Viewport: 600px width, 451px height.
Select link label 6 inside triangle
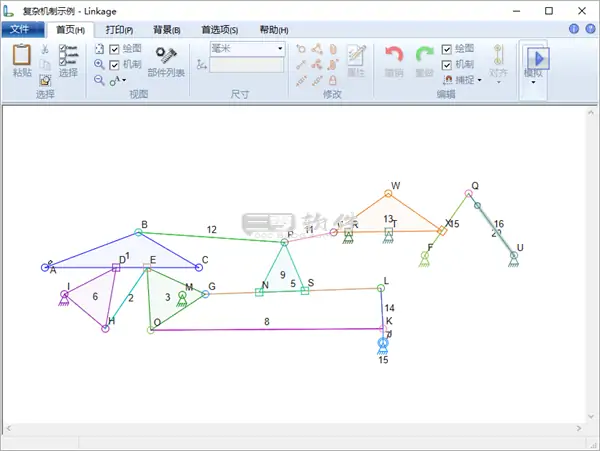point(95,296)
